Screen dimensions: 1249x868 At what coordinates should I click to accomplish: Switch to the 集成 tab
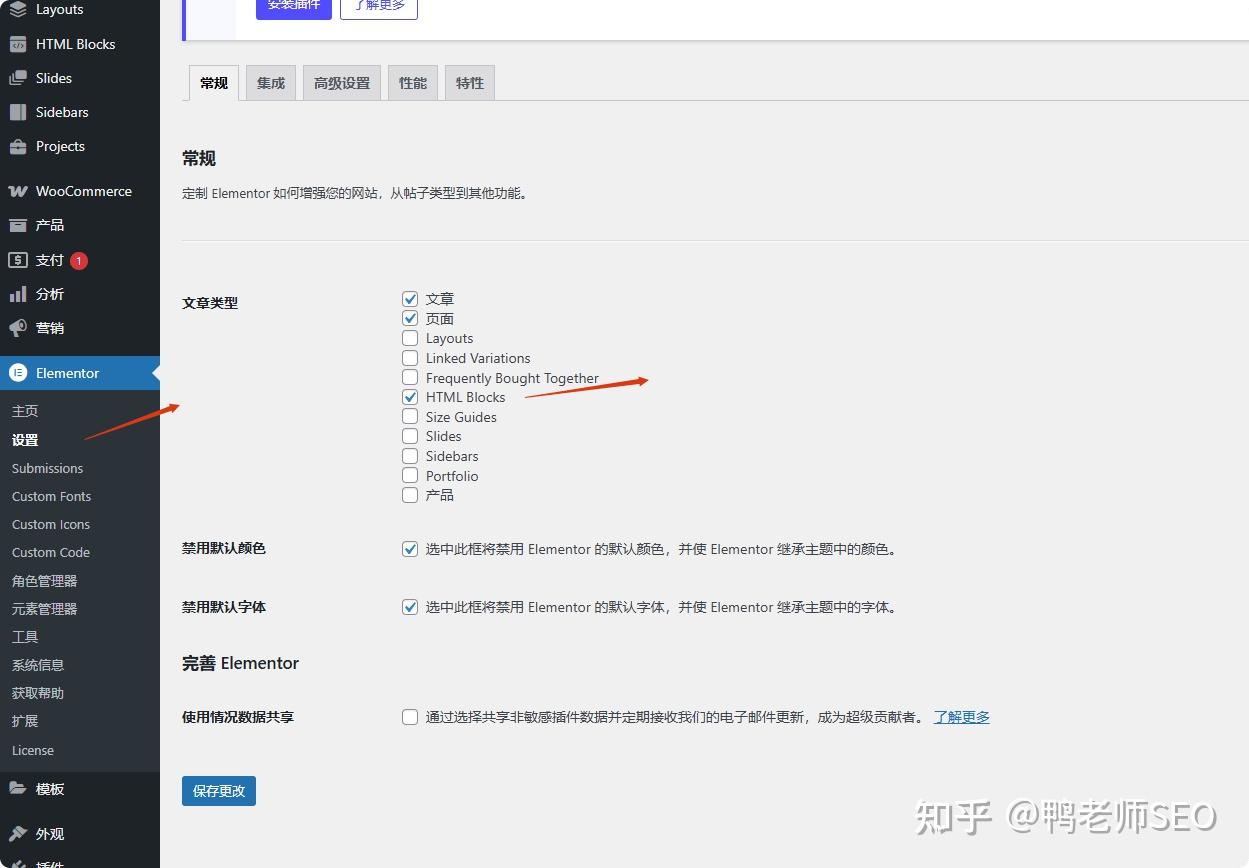pyautogui.click(x=270, y=83)
